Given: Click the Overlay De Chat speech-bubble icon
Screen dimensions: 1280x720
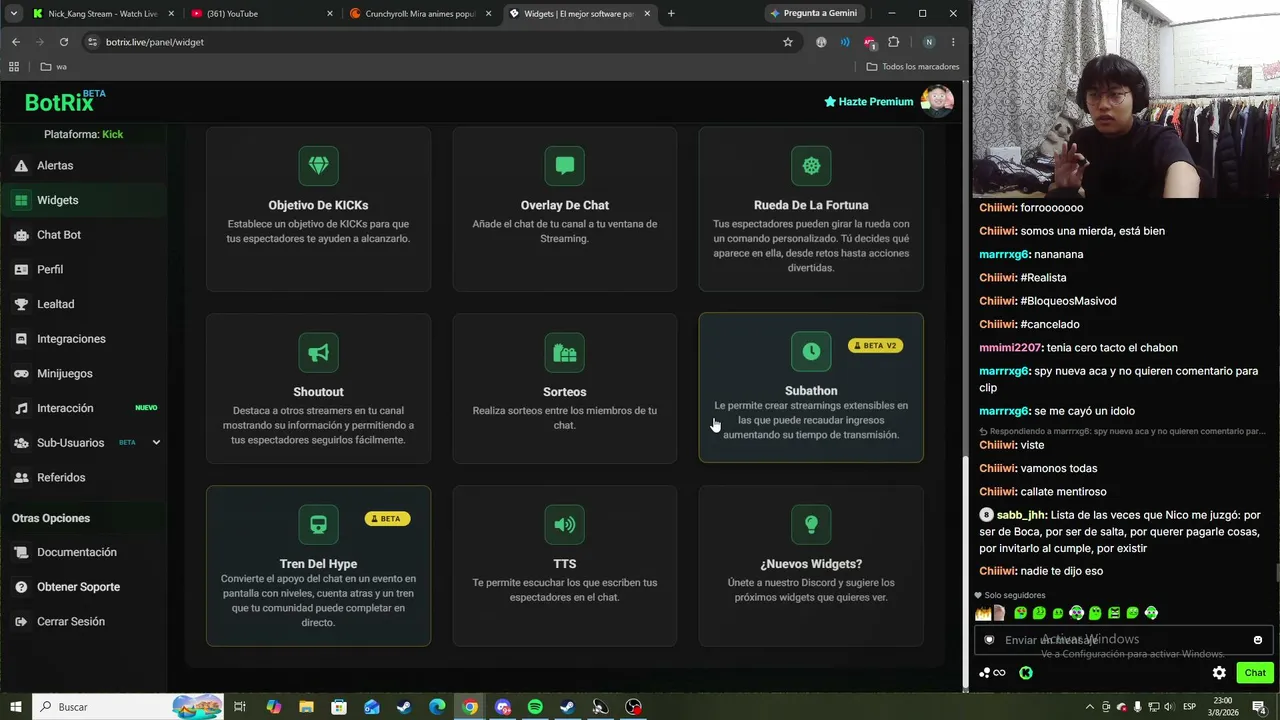Looking at the screenshot, I should click(x=565, y=166).
